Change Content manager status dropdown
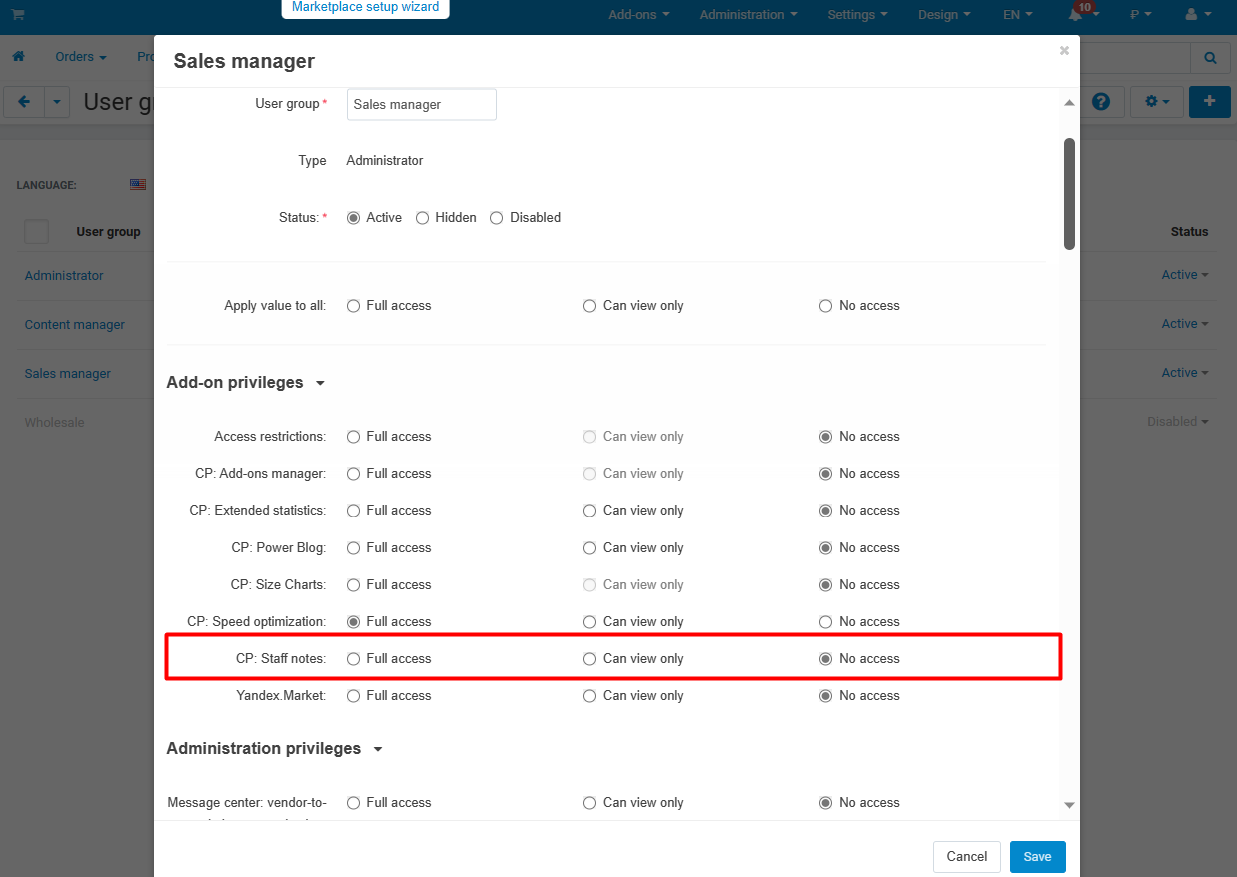Screen dimensions: 1237x877 (1184, 324)
